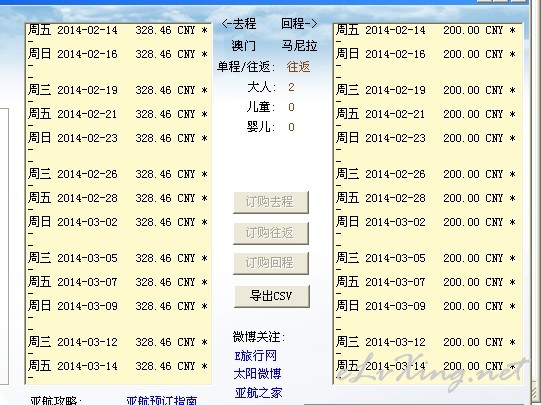Select outbound fare for 2014-03-07
This screenshot has width=541, height=405.
[118, 282]
